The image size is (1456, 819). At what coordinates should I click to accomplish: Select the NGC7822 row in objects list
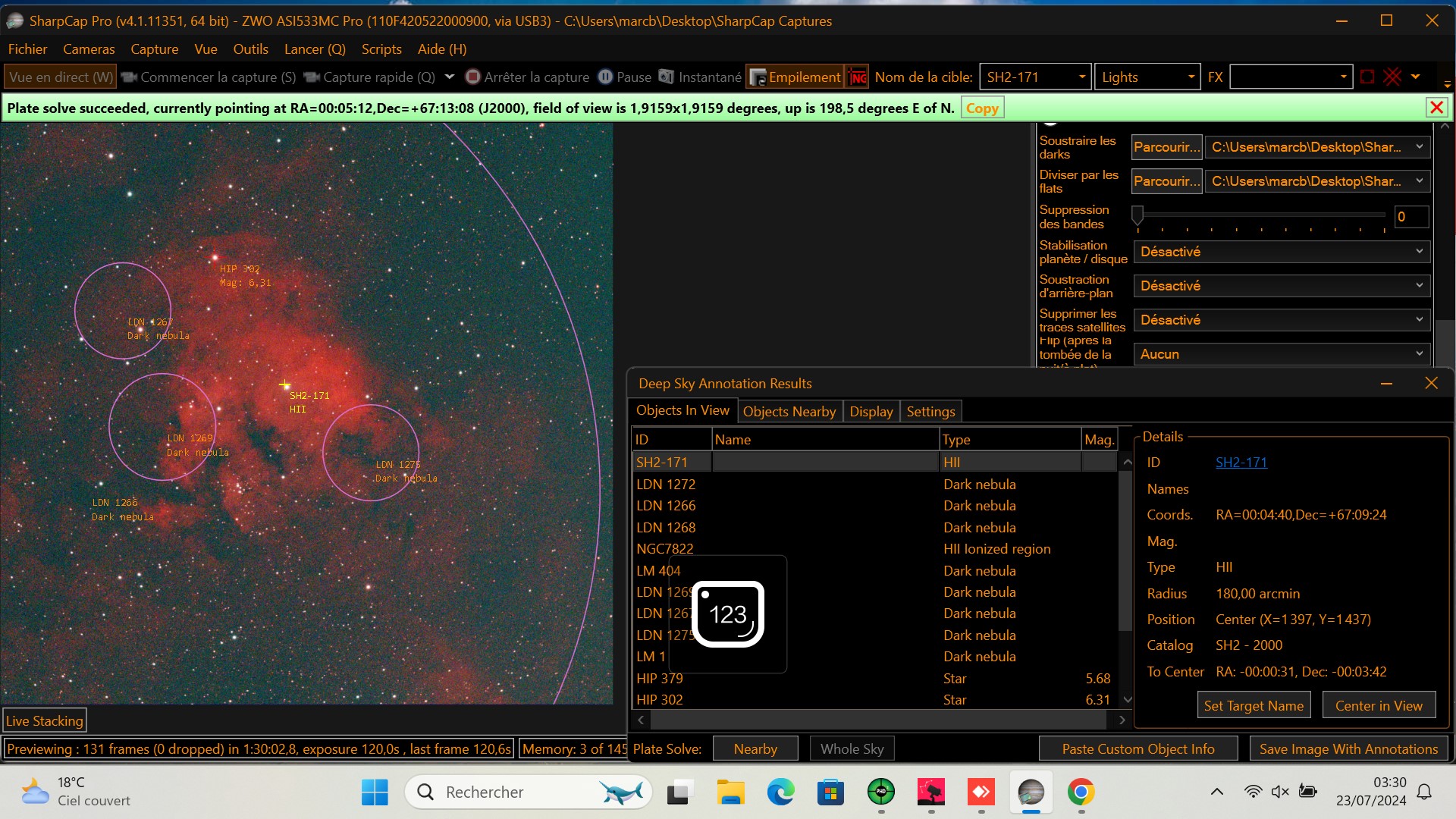tap(875, 548)
